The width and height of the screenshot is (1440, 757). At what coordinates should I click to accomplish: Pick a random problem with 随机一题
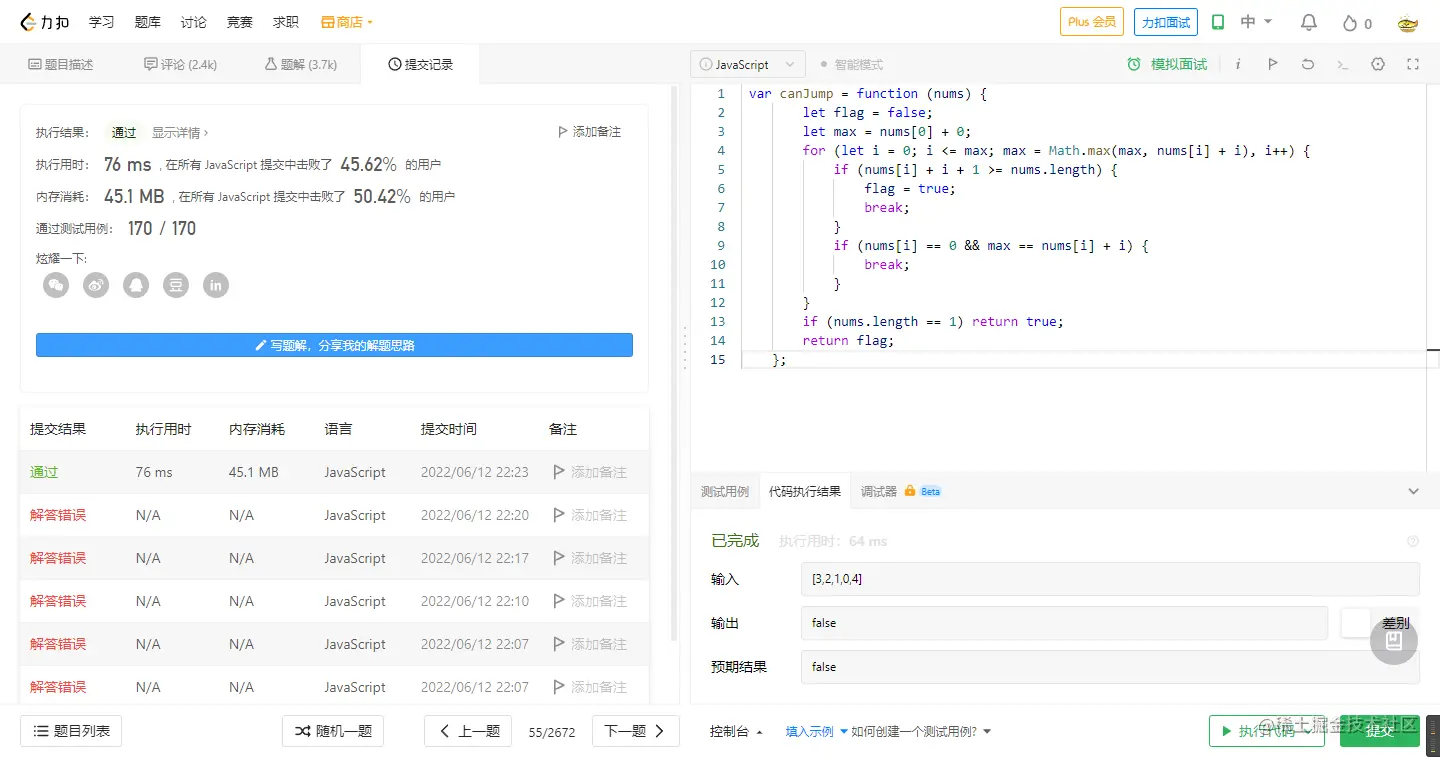[333, 731]
